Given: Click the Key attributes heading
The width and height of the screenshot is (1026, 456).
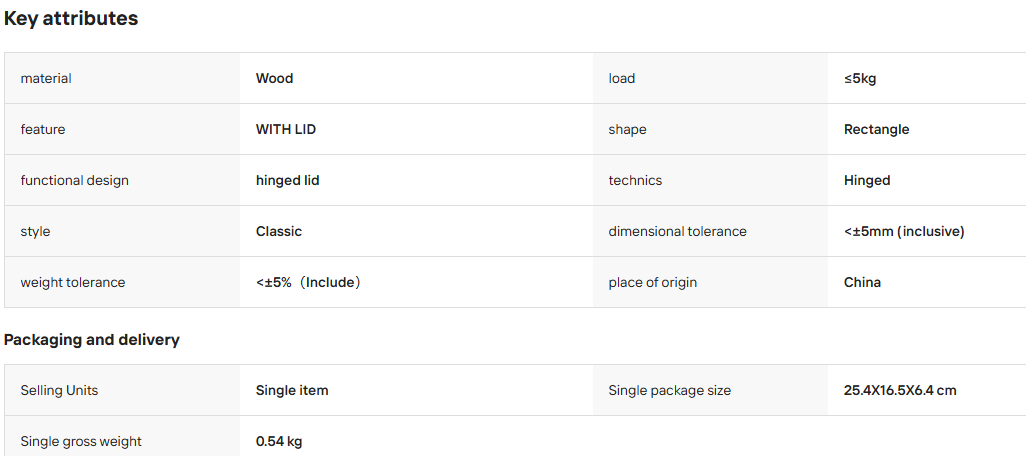Looking at the screenshot, I should tap(71, 18).
